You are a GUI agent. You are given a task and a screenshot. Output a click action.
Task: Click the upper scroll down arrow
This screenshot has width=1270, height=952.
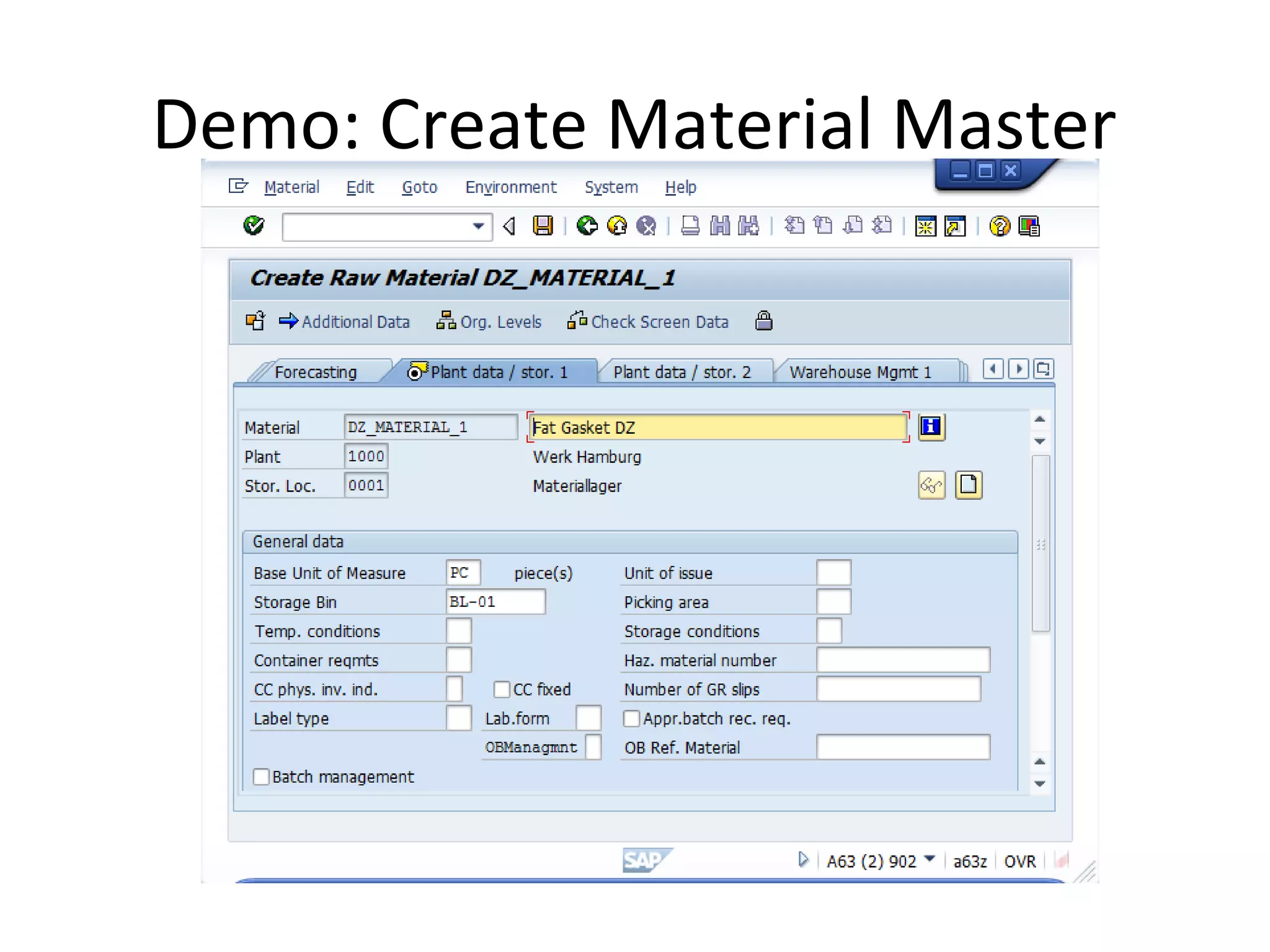point(1040,441)
